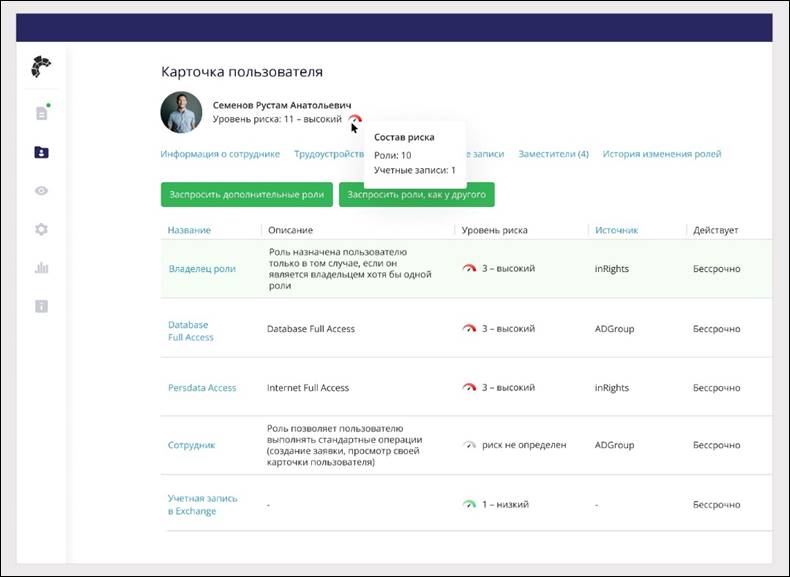Click the risk gauge icon in the Владелец роли row
Viewport: 790px width, 577px height.
pyautogui.click(x=469, y=268)
